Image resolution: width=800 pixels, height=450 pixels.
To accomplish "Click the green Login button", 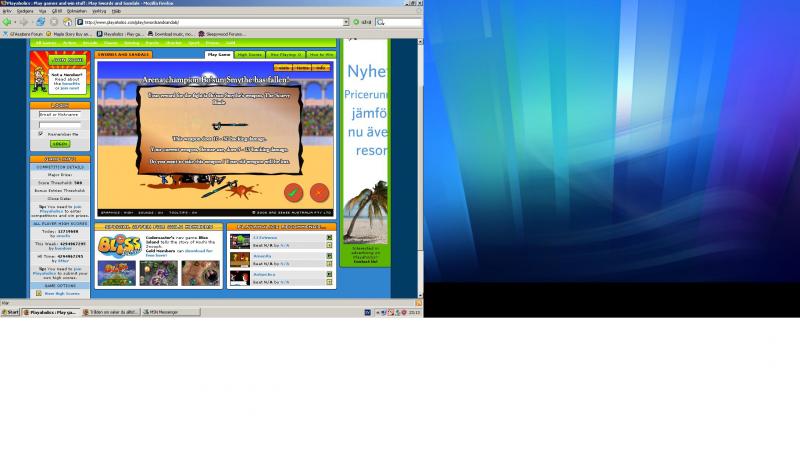I will pyautogui.click(x=60, y=144).
